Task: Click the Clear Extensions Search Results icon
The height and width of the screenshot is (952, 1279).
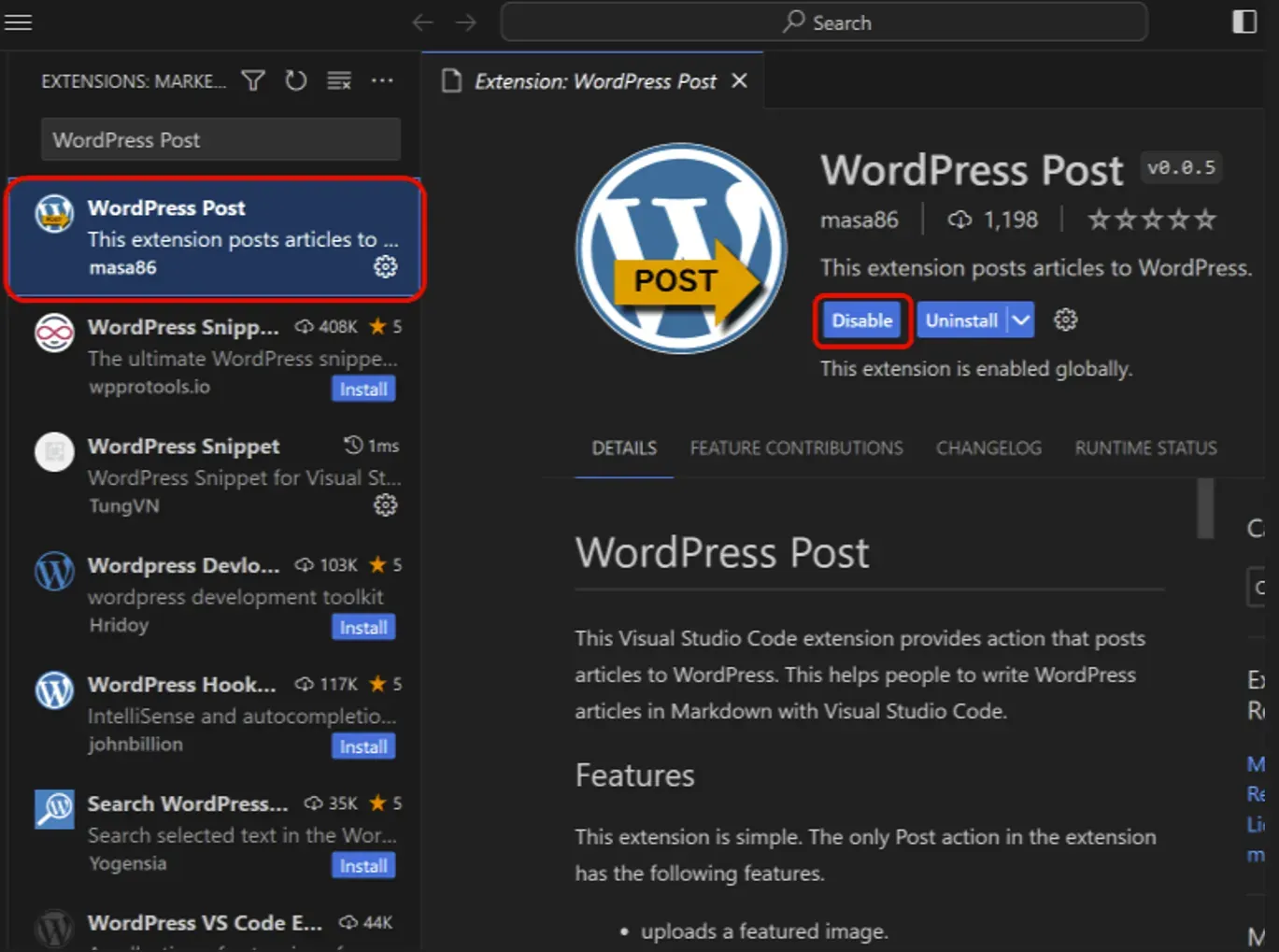Action: 338,81
